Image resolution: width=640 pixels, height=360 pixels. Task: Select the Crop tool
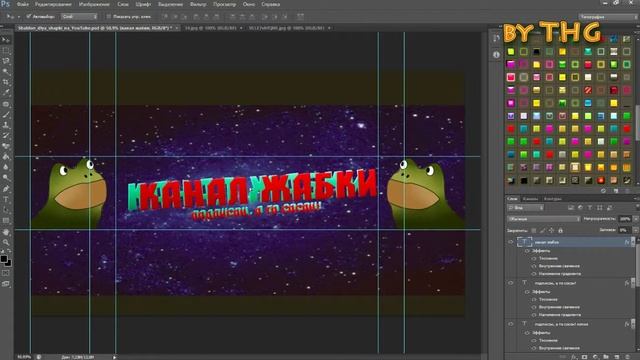6,82
